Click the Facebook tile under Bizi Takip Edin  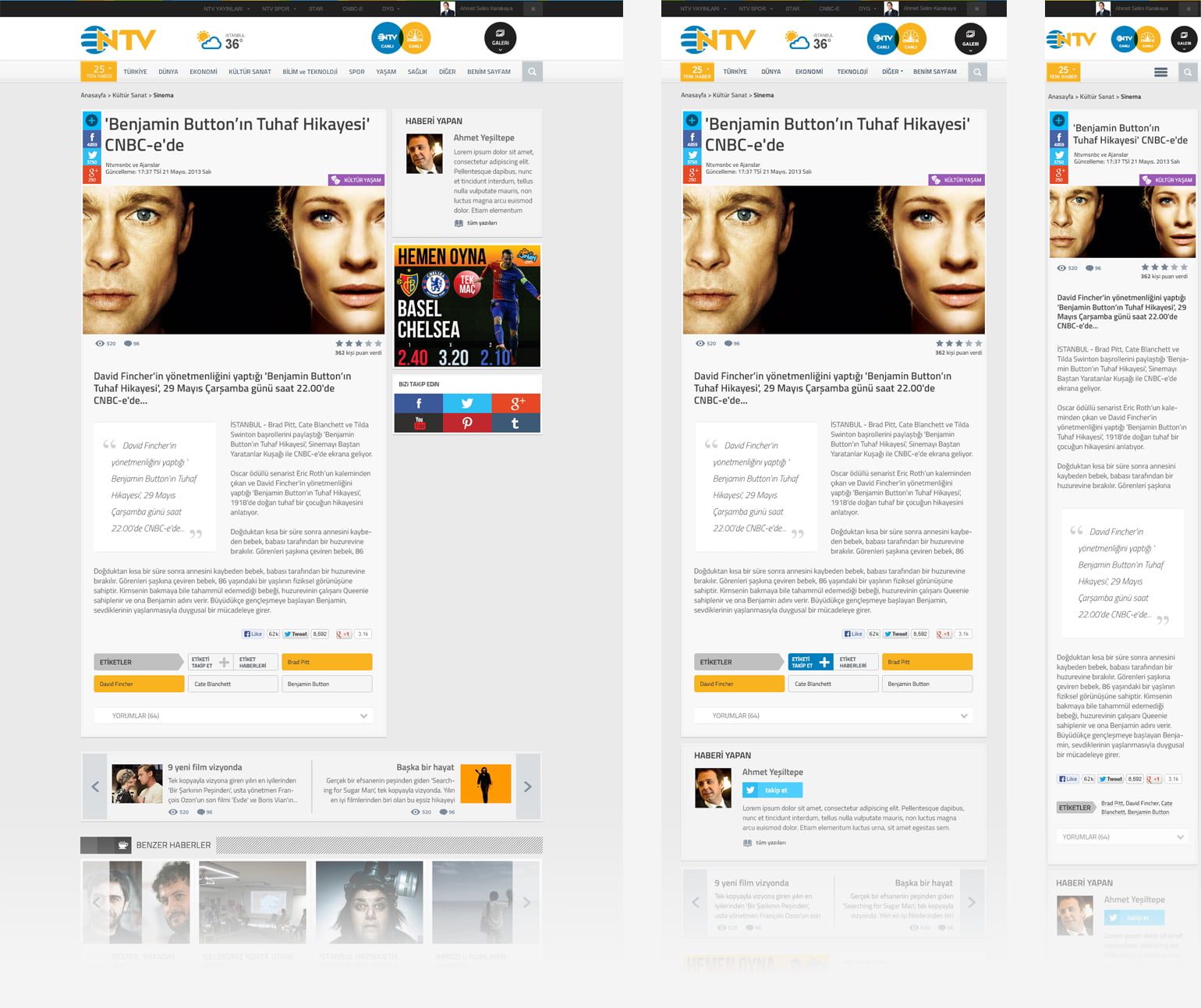[x=419, y=403]
